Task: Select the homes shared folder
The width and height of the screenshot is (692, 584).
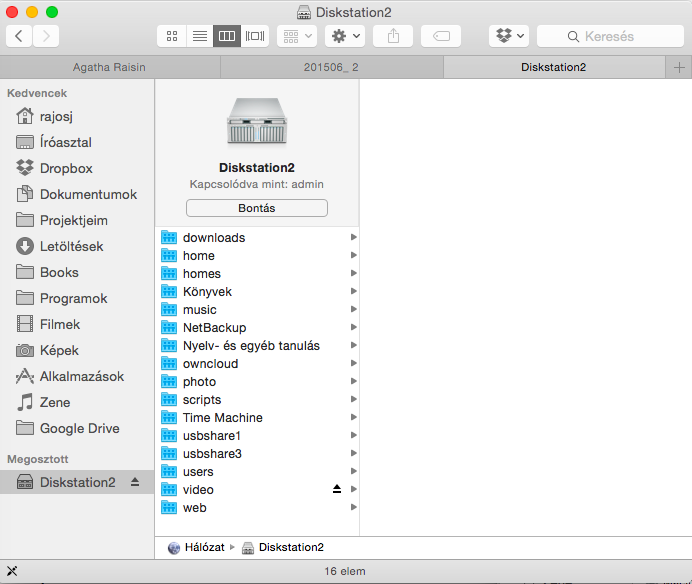Action: point(257,274)
